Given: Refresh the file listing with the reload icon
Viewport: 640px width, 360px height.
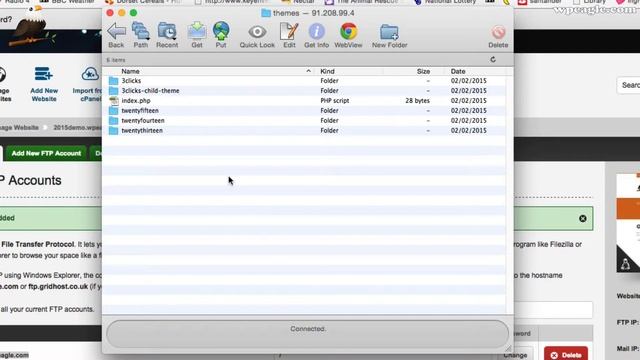Looking at the screenshot, I should [493, 60].
